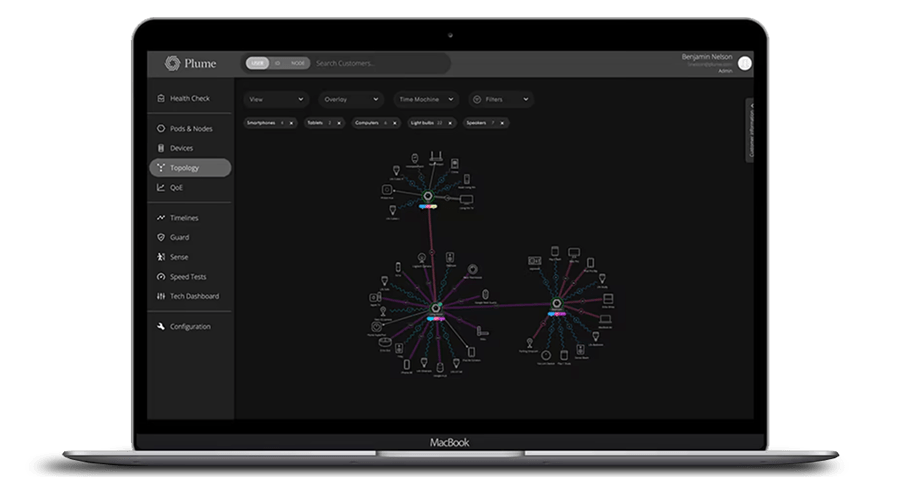
Task: Go to the Timelines menu item
Action: pos(184,218)
